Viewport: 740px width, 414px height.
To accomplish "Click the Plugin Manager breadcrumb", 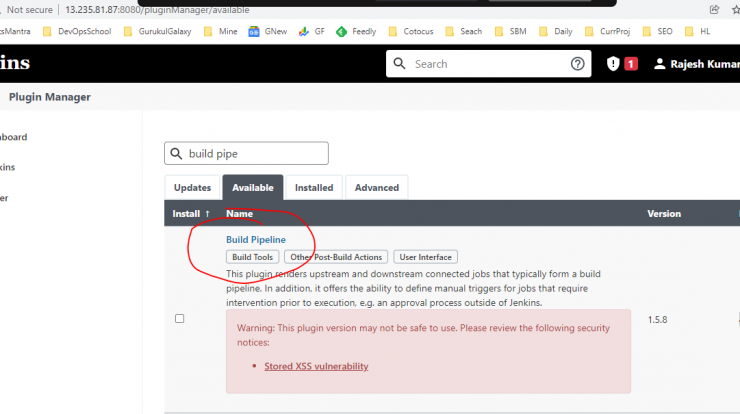I will click(50, 97).
